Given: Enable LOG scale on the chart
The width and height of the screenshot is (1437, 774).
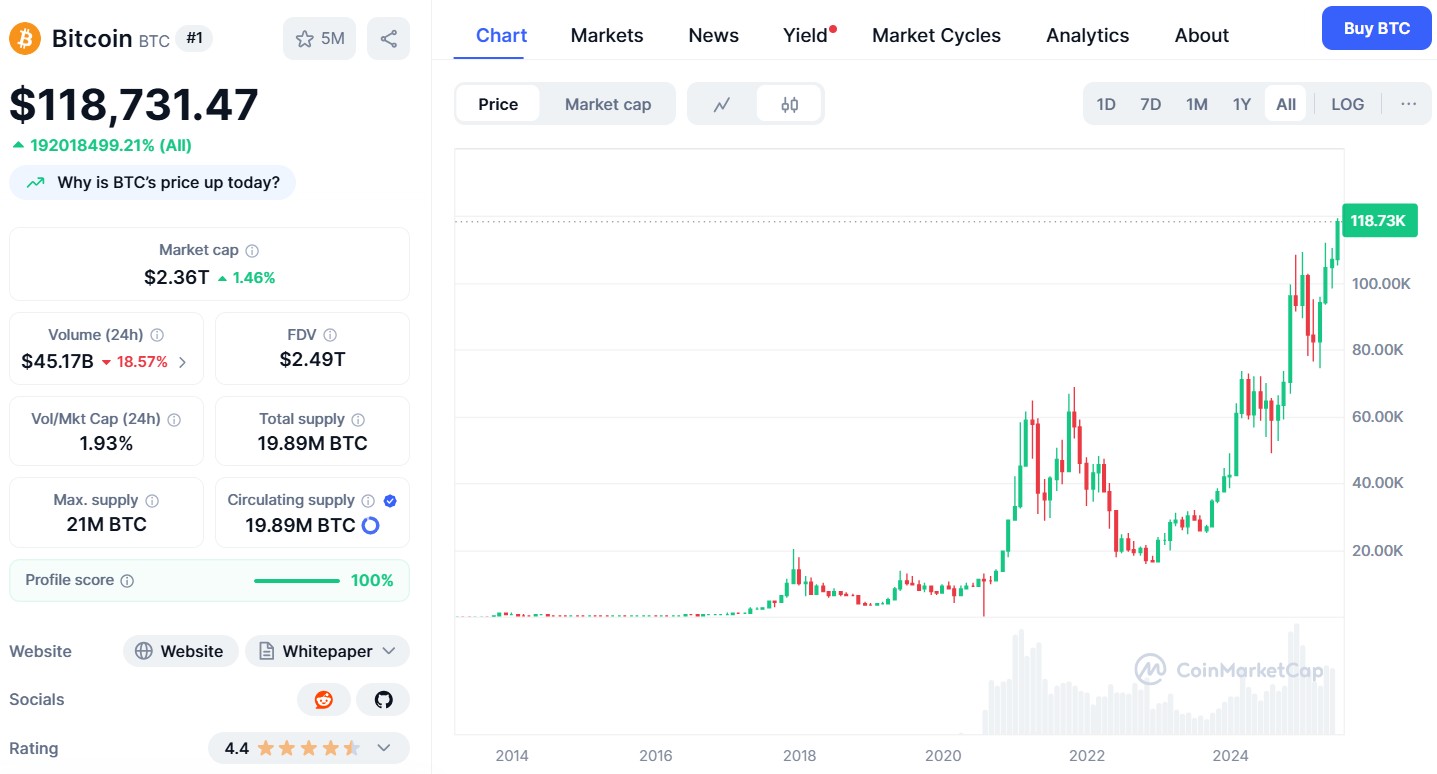Looking at the screenshot, I should pyautogui.click(x=1346, y=103).
